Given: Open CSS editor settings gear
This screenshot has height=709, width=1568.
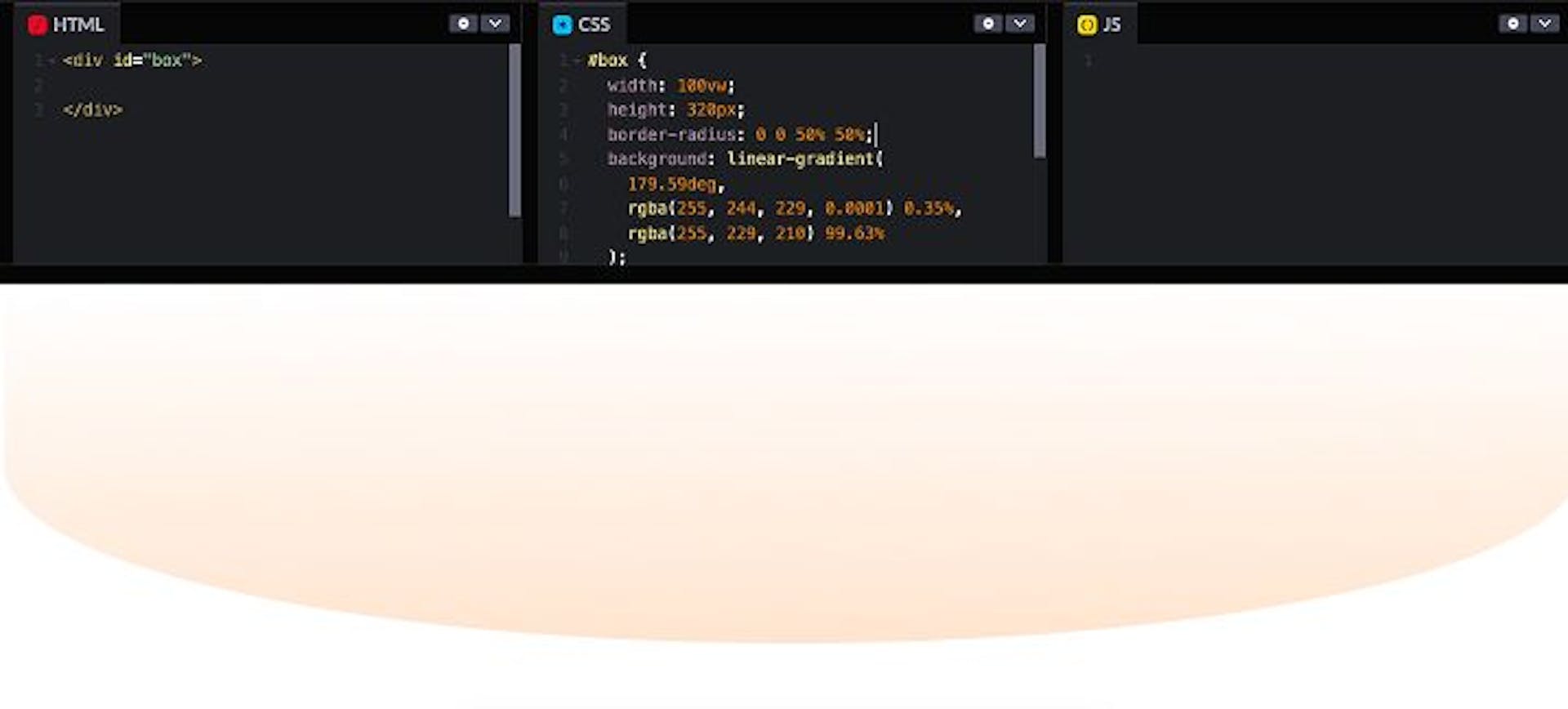Looking at the screenshot, I should (988, 24).
